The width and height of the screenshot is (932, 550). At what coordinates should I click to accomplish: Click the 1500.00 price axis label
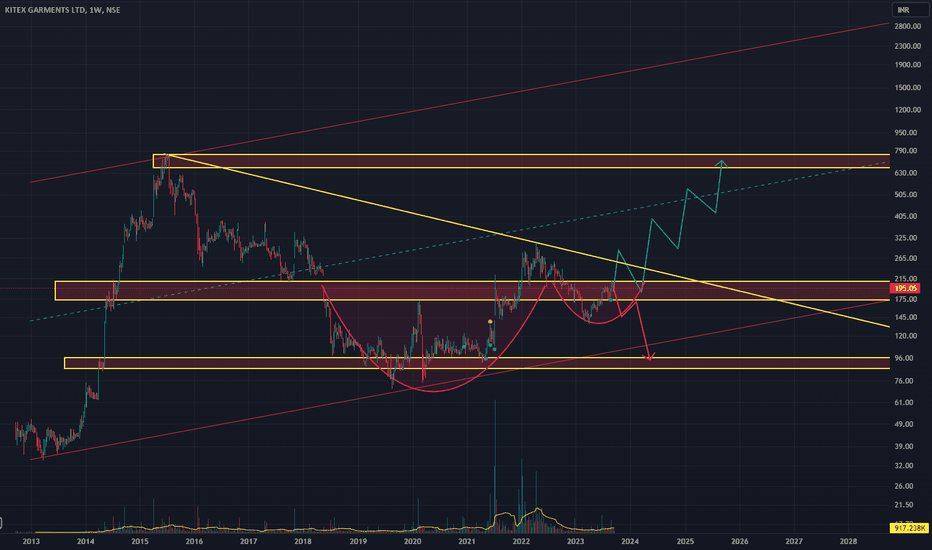coord(908,87)
